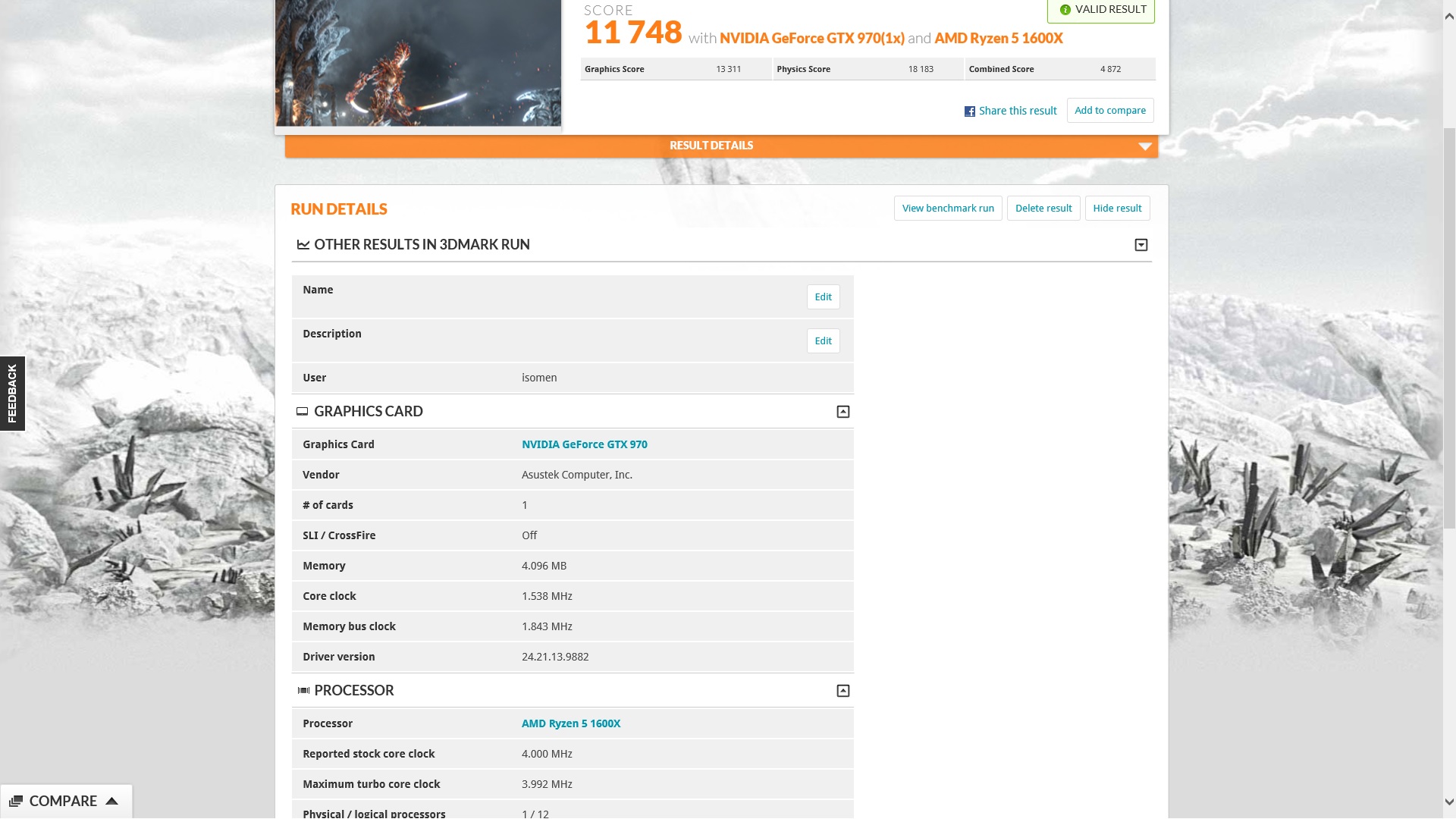The height and width of the screenshot is (819, 1456).
Task: Open the Feedback side tab
Action: 12,394
